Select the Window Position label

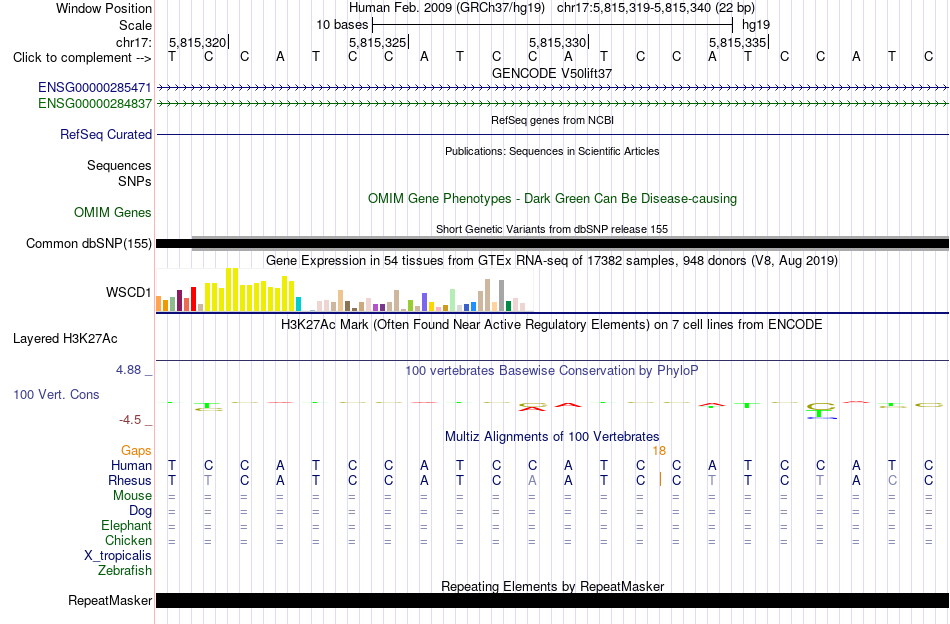point(104,8)
